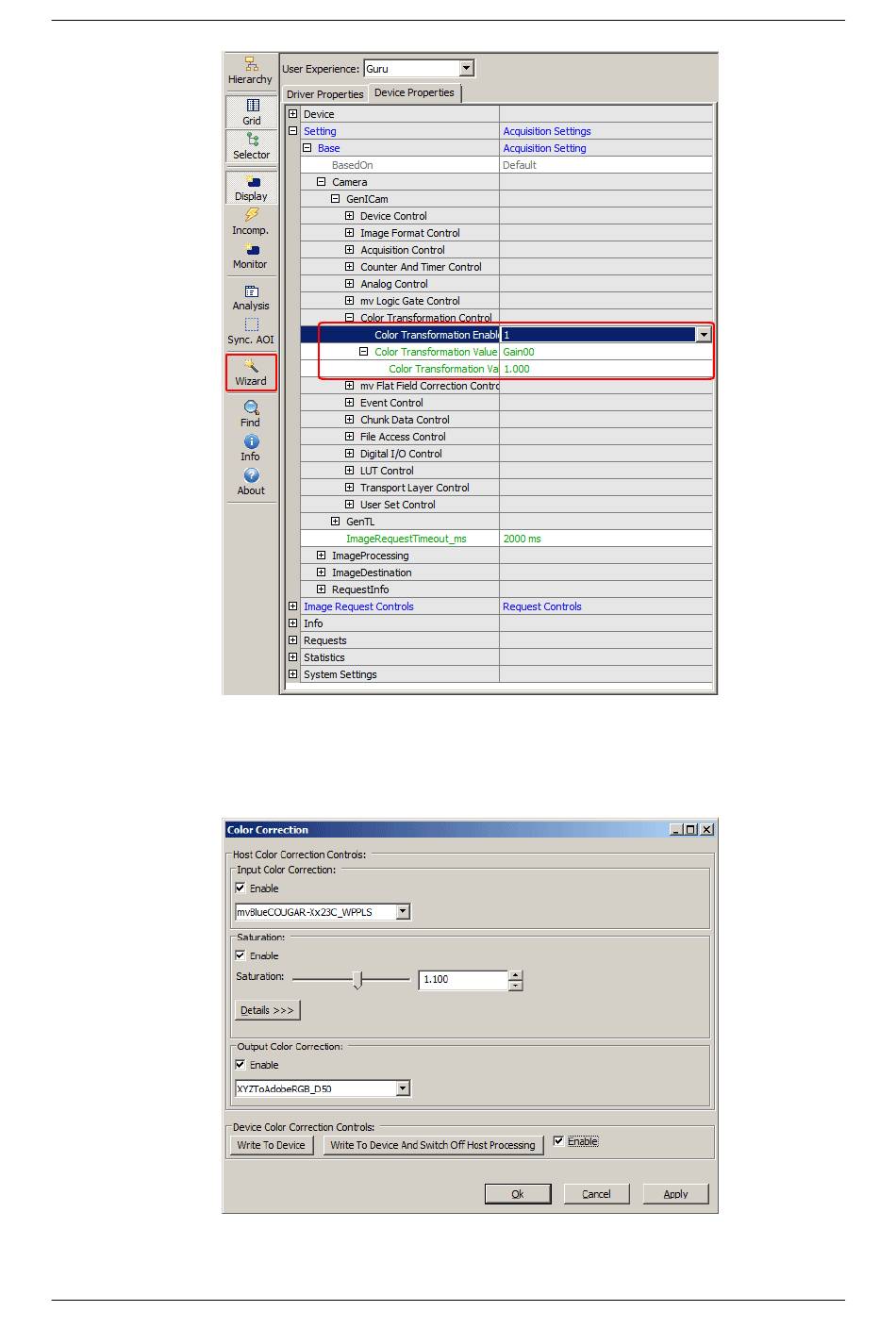Open the XYZToAdobeRGB_D50 dropdown

403,1088
